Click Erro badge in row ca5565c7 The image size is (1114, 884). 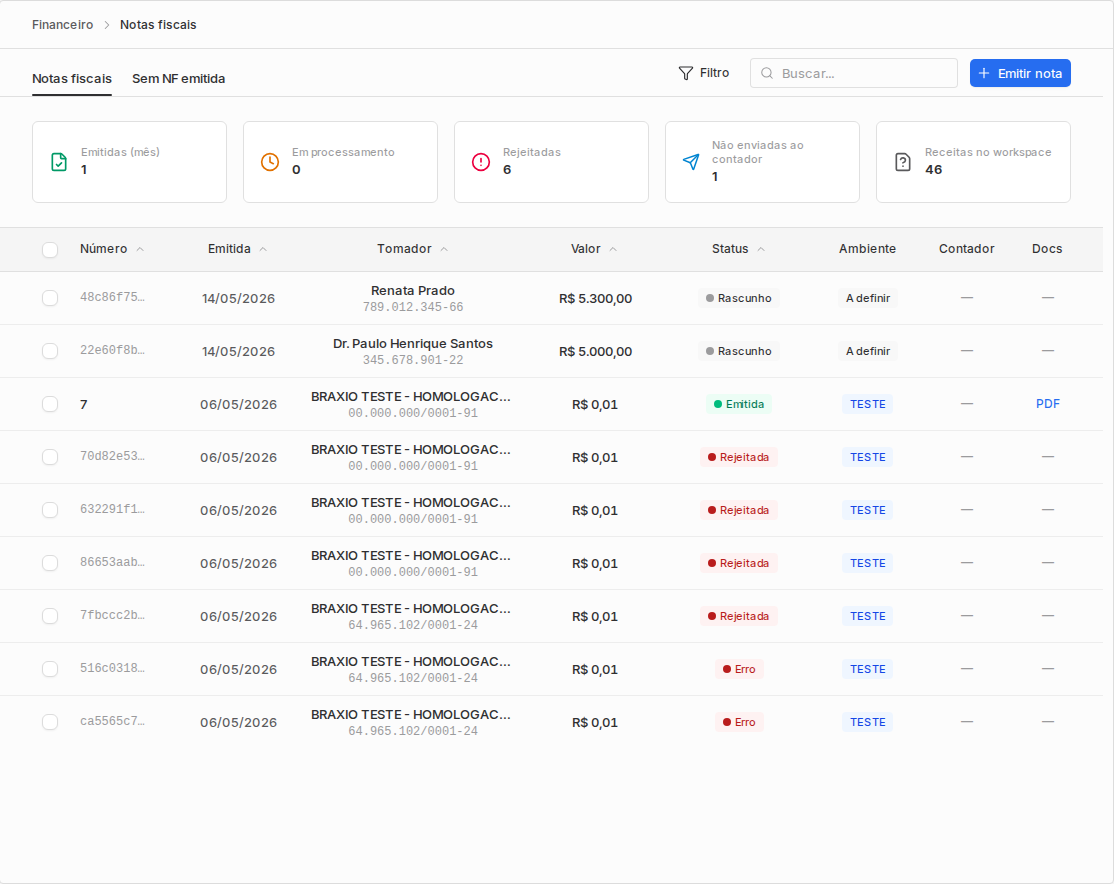pos(739,723)
